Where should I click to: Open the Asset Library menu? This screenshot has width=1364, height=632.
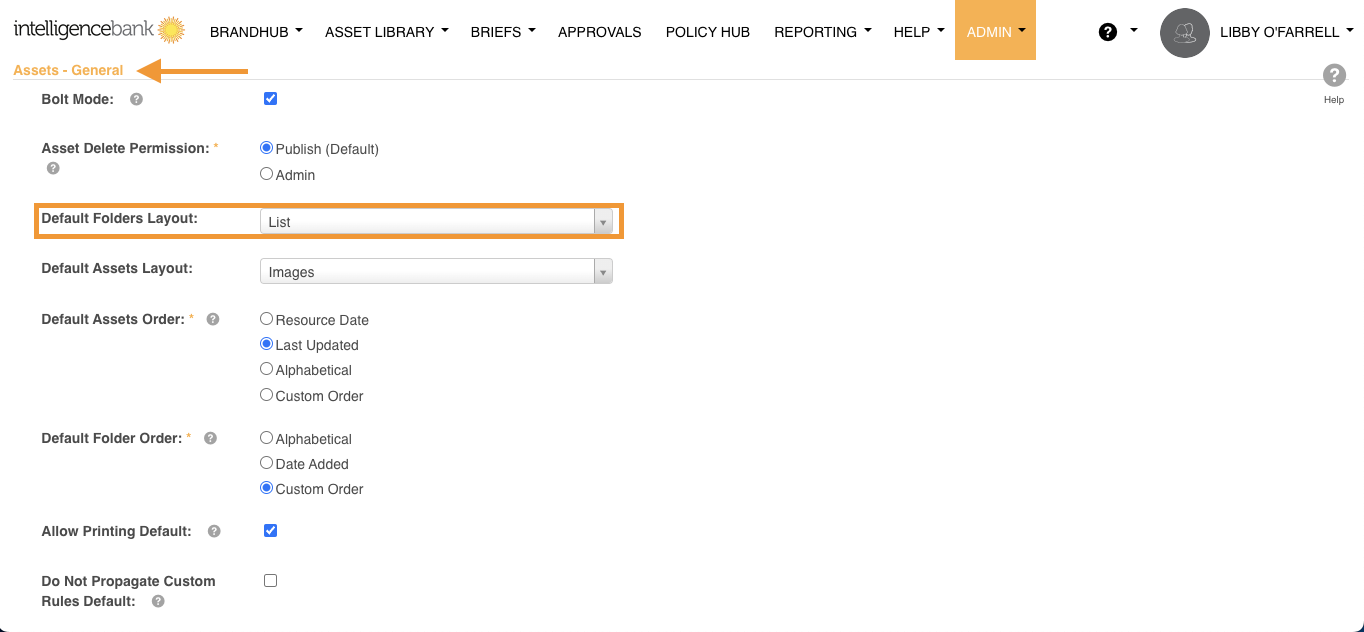[386, 32]
